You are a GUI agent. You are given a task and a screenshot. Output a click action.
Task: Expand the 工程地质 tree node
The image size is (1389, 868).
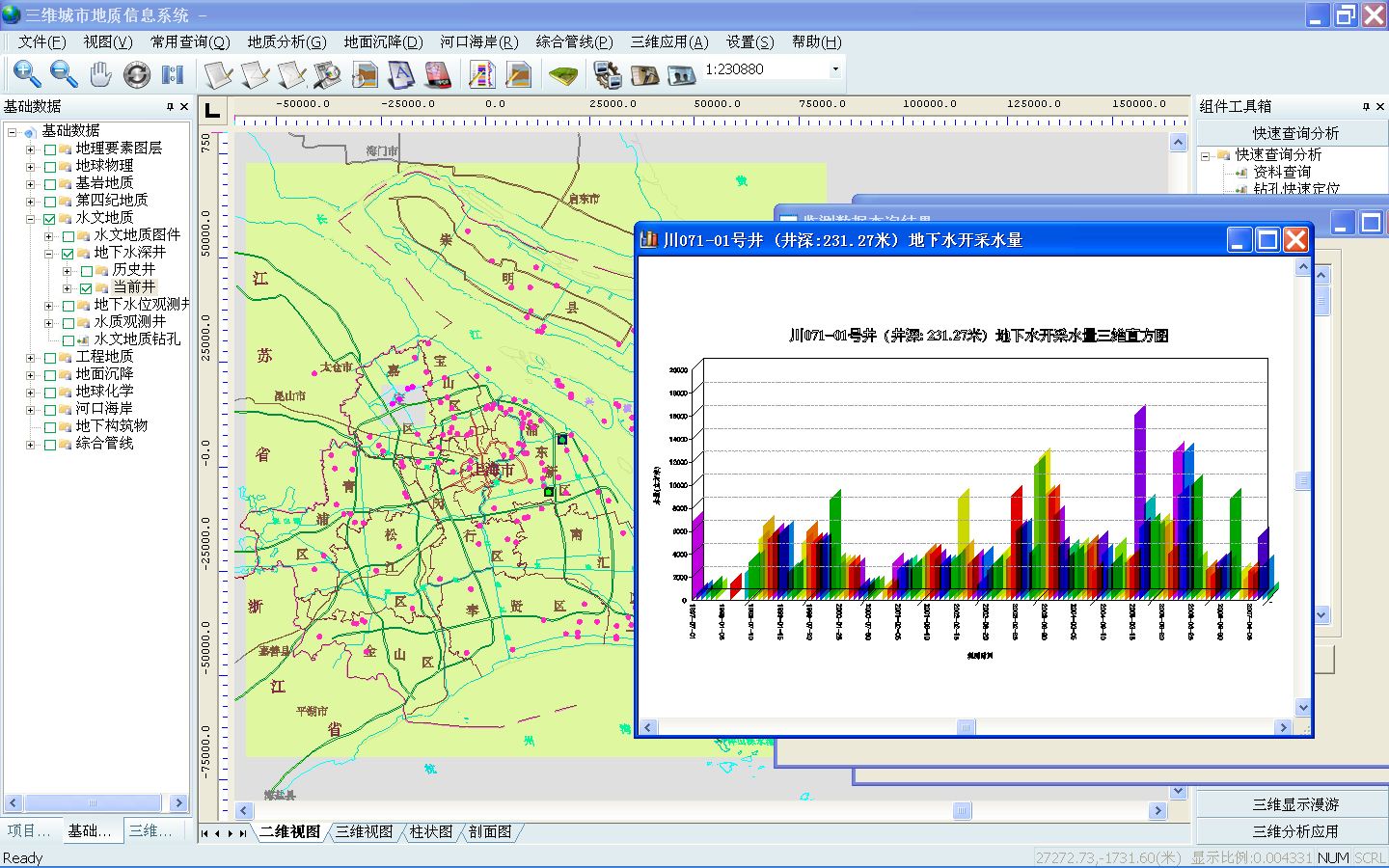(x=30, y=358)
